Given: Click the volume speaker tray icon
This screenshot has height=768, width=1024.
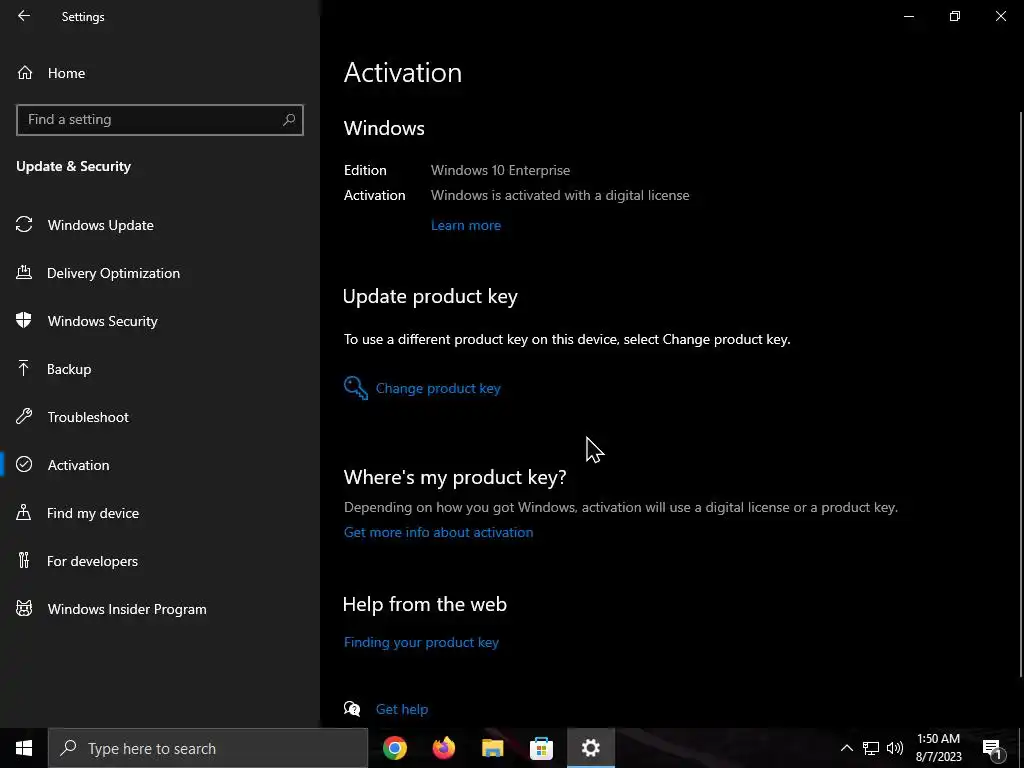Looking at the screenshot, I should pyautogui.click(x=895, y=748).
